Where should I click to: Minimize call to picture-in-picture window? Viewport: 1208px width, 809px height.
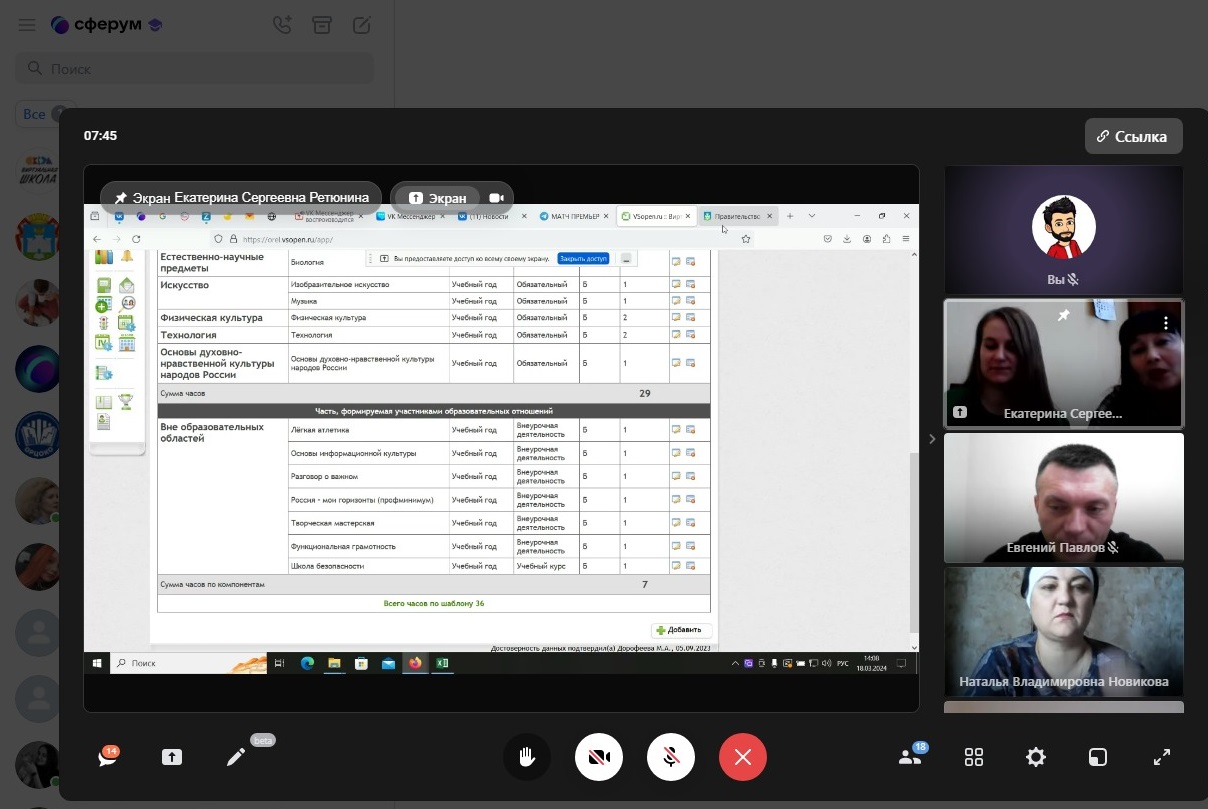[1098, 757]
